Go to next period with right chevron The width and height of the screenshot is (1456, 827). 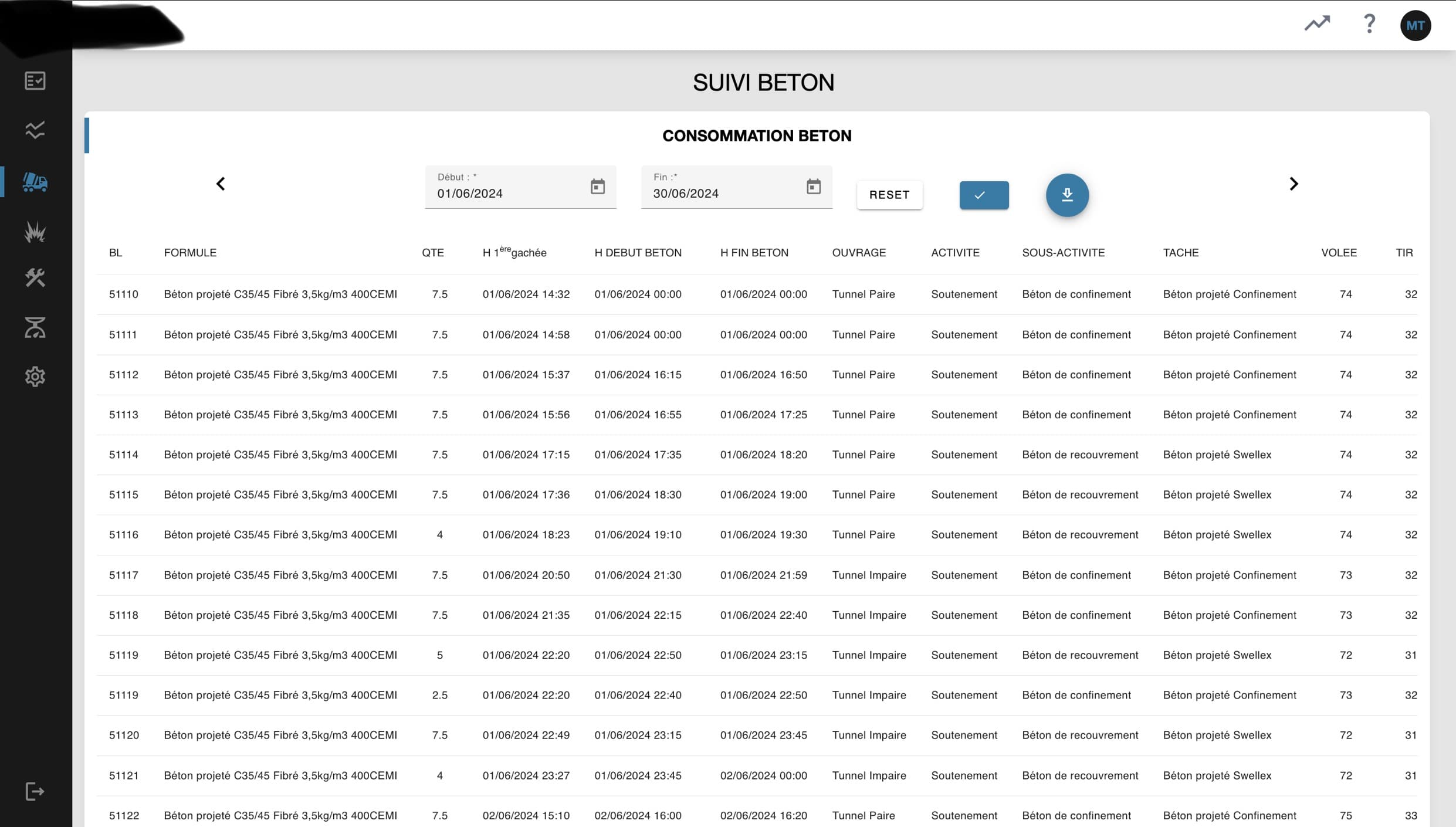point(1294,184)
